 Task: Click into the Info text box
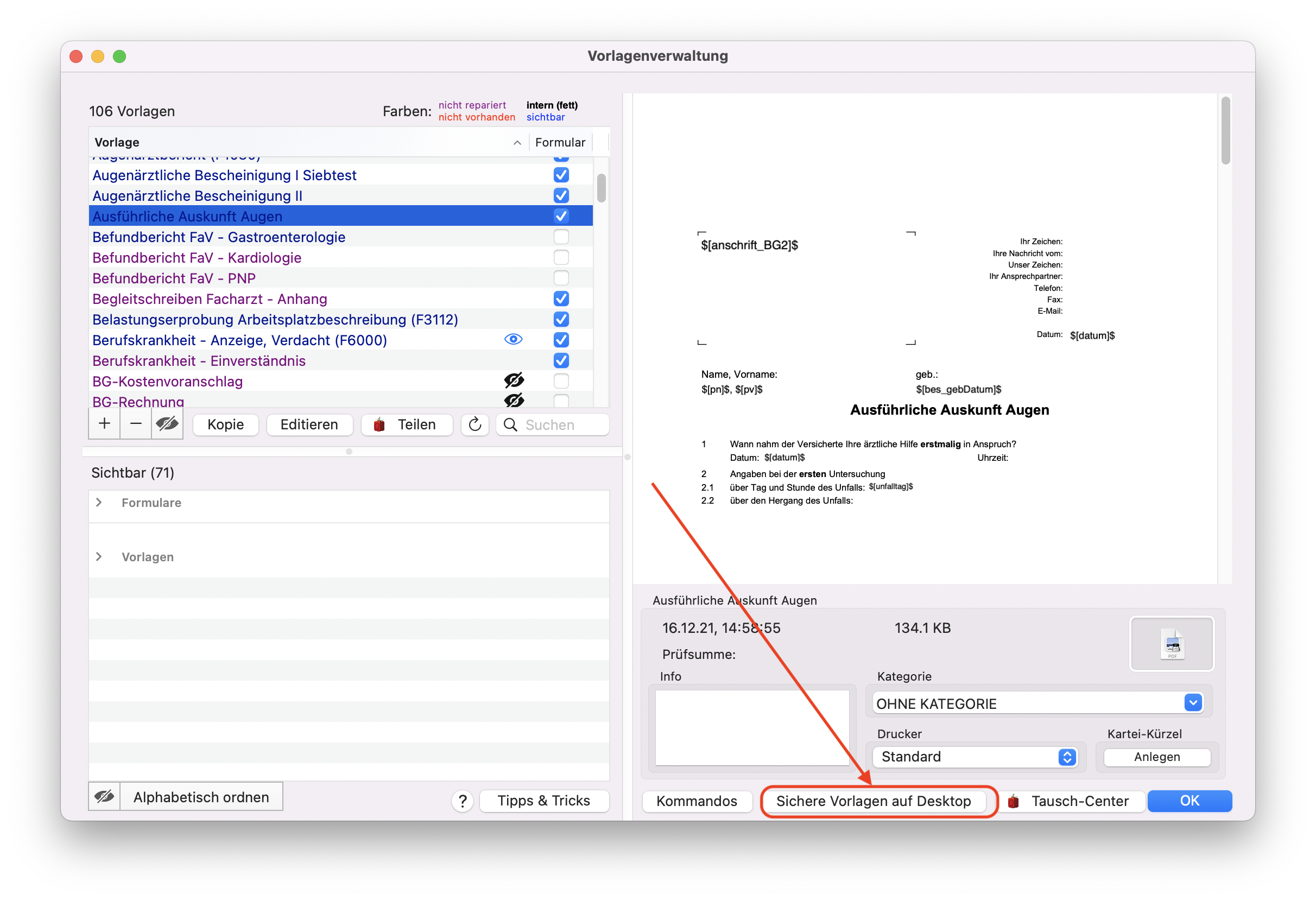coord(752,727)
